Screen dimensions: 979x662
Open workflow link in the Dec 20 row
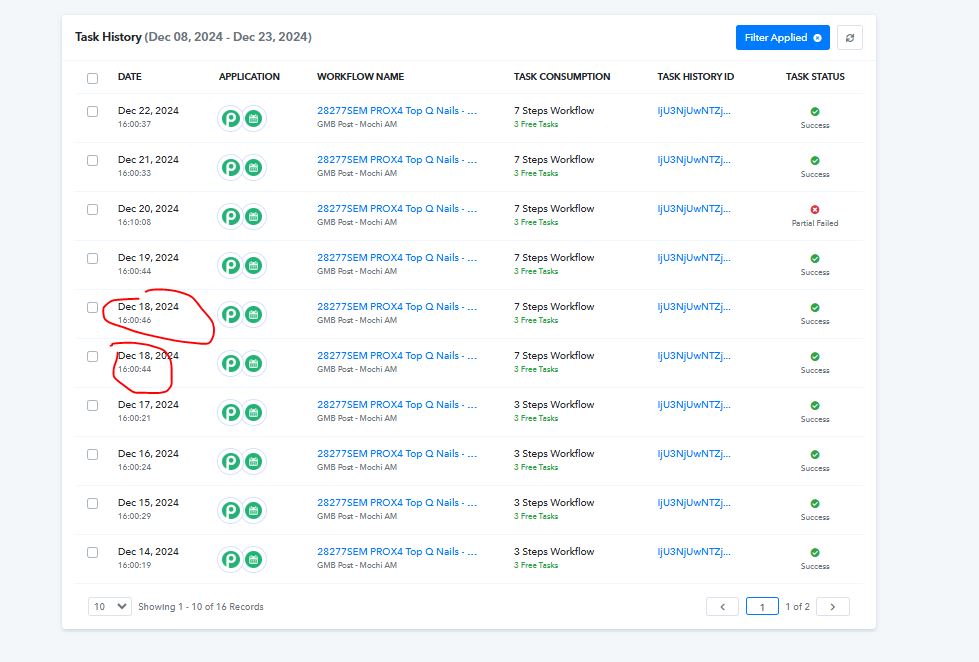point(397,209)
